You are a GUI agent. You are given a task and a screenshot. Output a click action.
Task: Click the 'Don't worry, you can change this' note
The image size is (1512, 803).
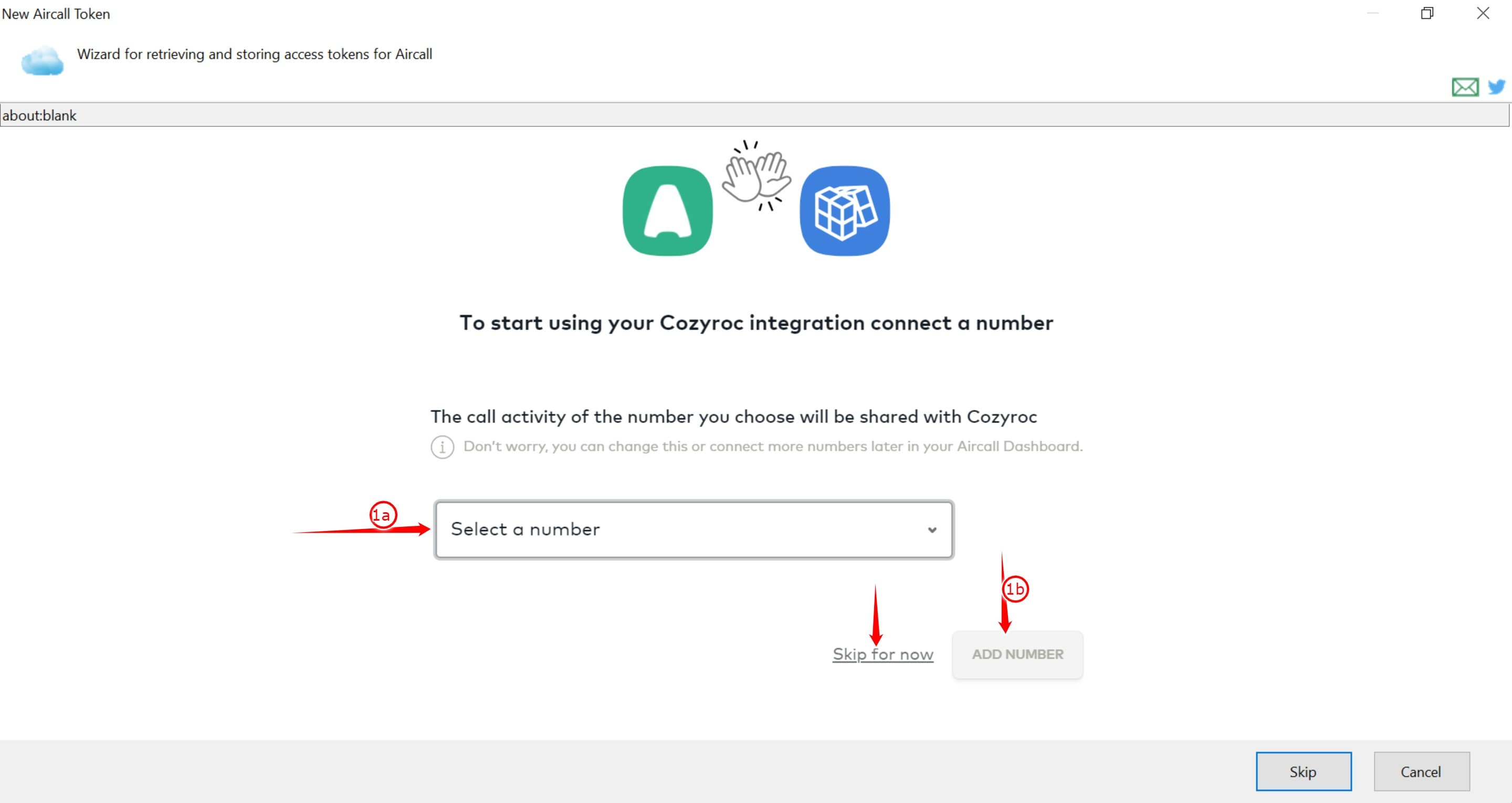(773, 447)
